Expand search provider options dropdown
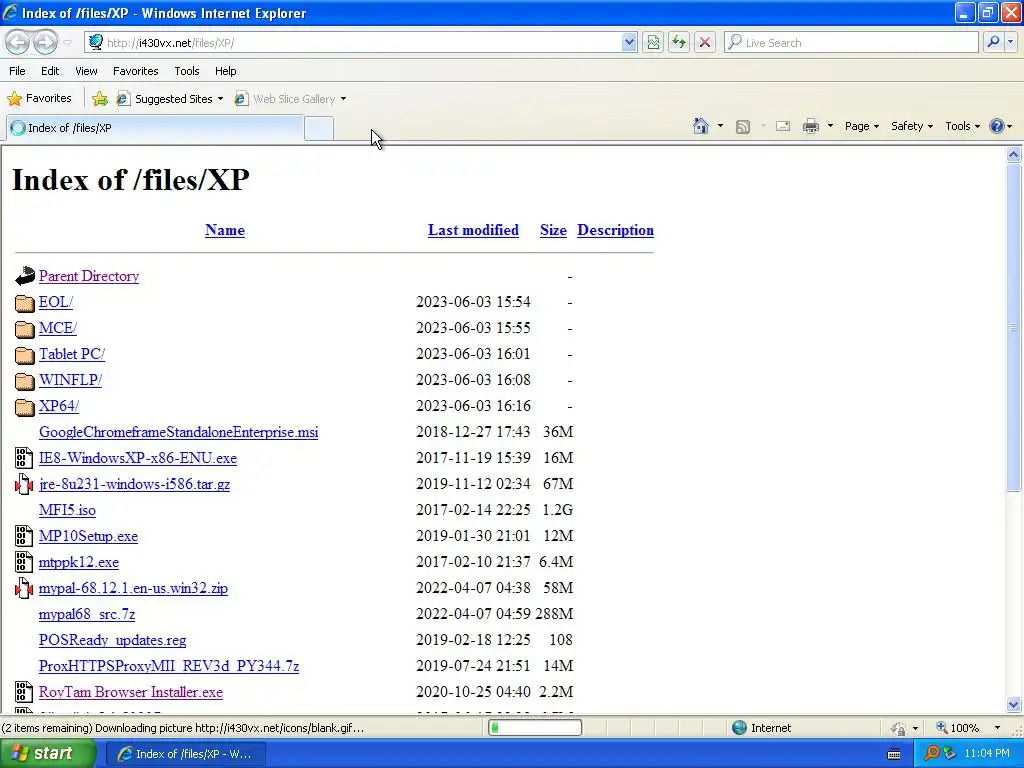Screen dimensions: 1024x768 1011,42
